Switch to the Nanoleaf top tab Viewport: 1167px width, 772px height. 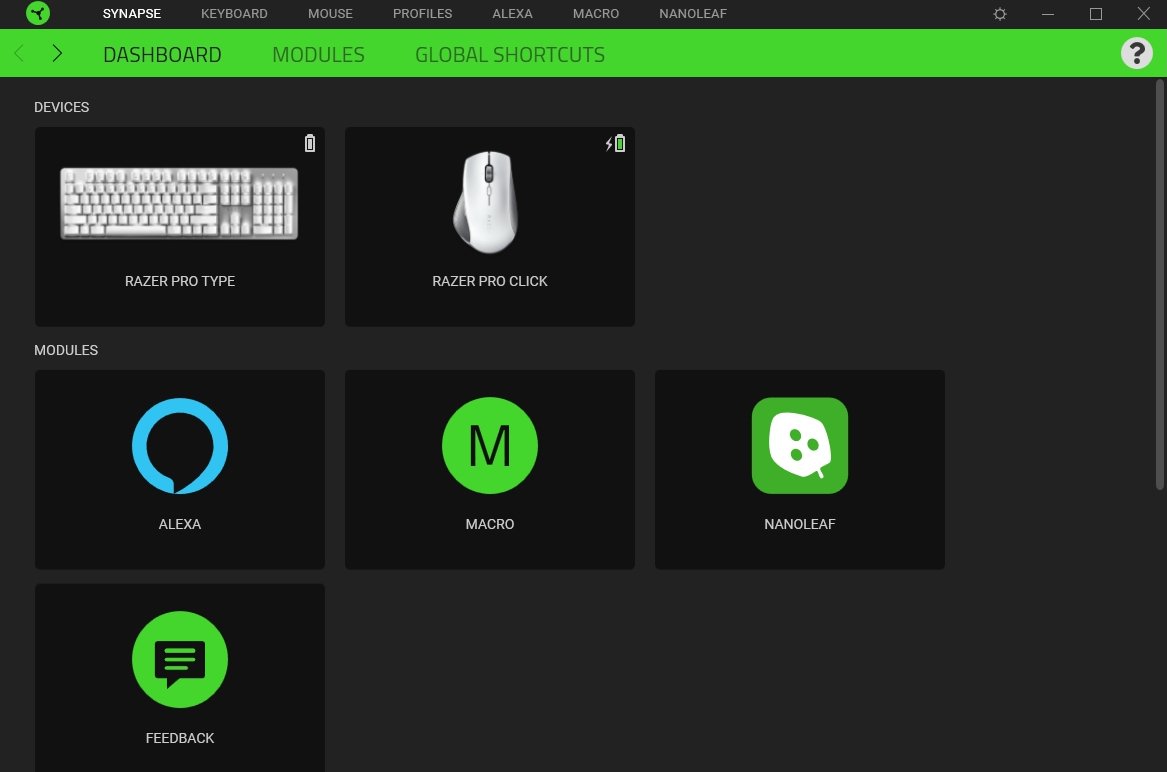click(x=693, y=13)
